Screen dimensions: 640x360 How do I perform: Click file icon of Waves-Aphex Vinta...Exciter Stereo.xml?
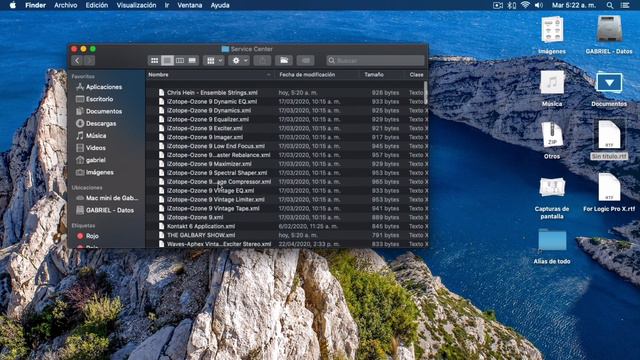tap(162, 244)
